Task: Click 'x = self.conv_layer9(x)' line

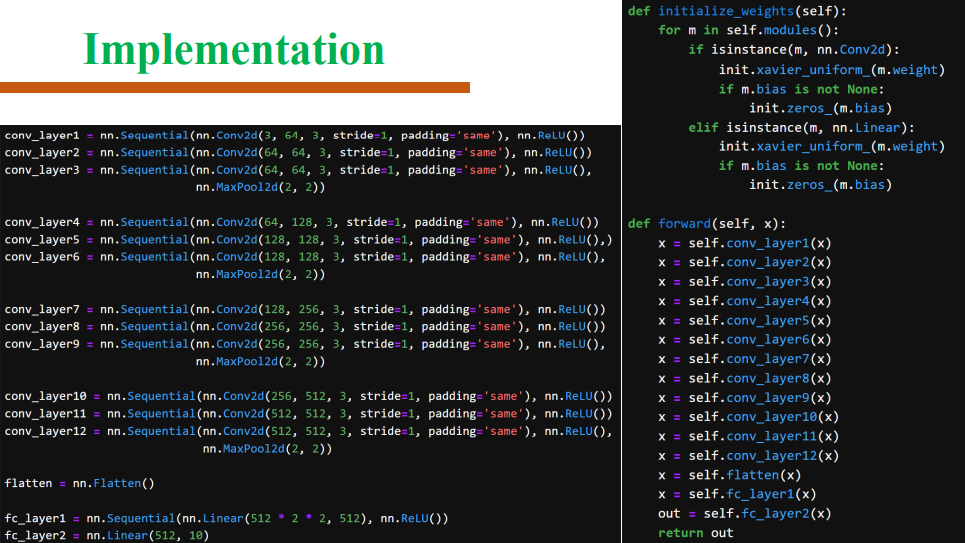Action: point(745,398)
